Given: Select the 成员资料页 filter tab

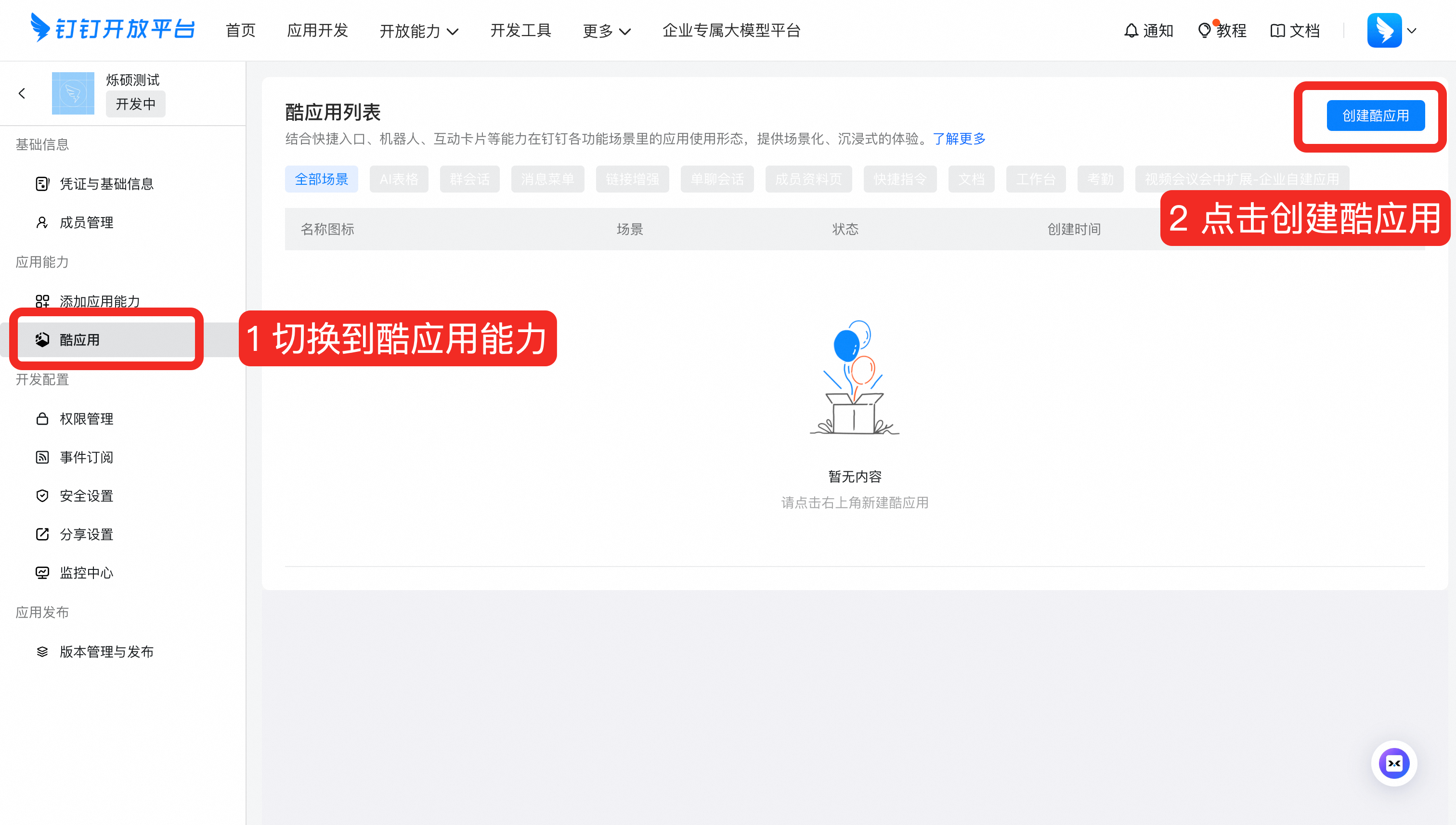Looking at the screenshot, I should pos(809,179).
